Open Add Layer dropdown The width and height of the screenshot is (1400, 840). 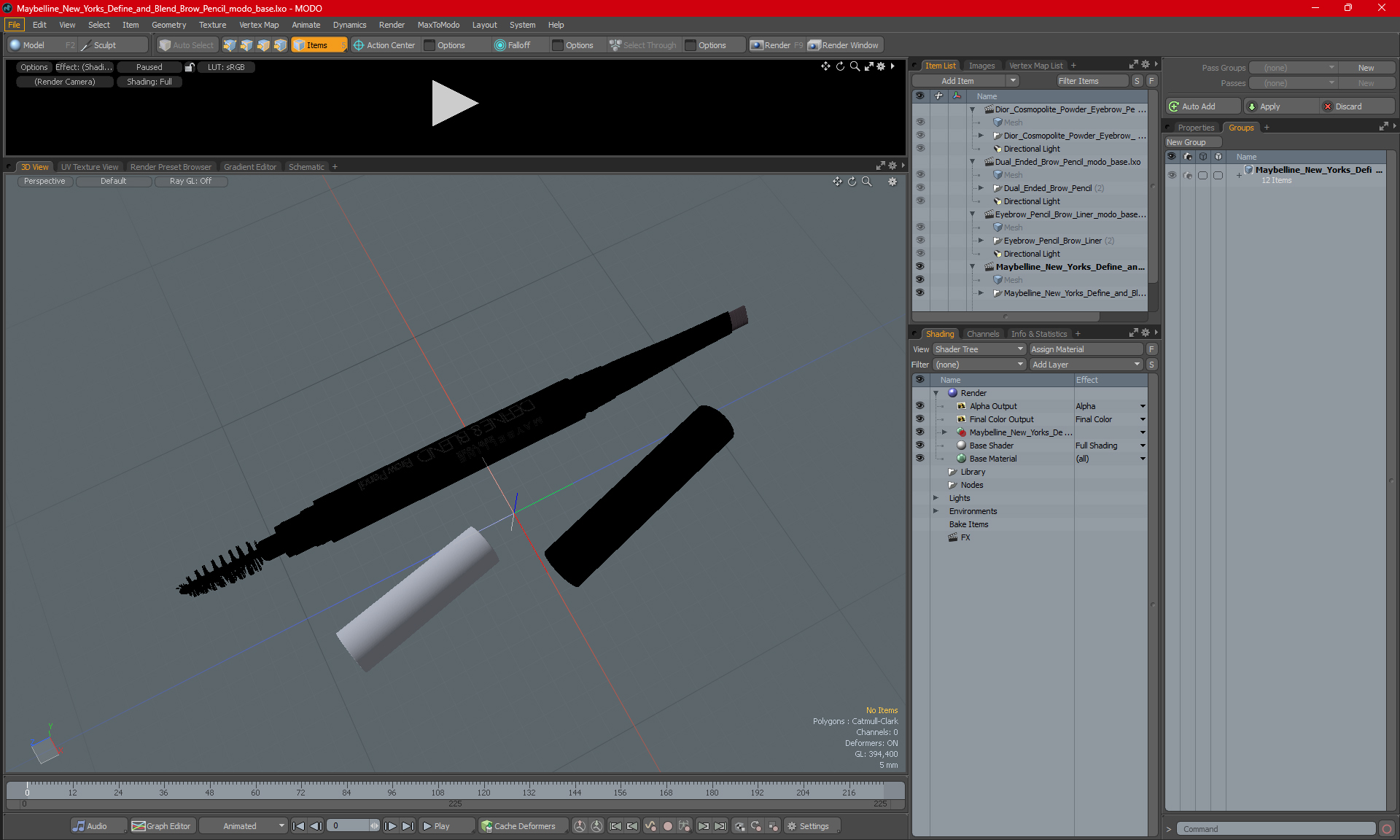(1086, 365)
